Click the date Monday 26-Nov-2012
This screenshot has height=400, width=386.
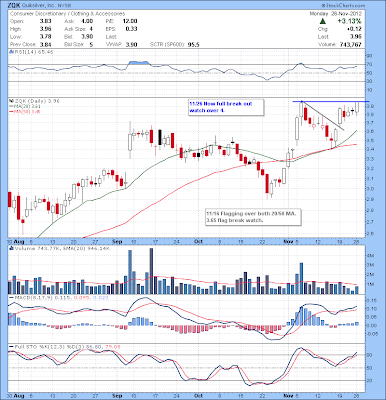tap(335, 14)
